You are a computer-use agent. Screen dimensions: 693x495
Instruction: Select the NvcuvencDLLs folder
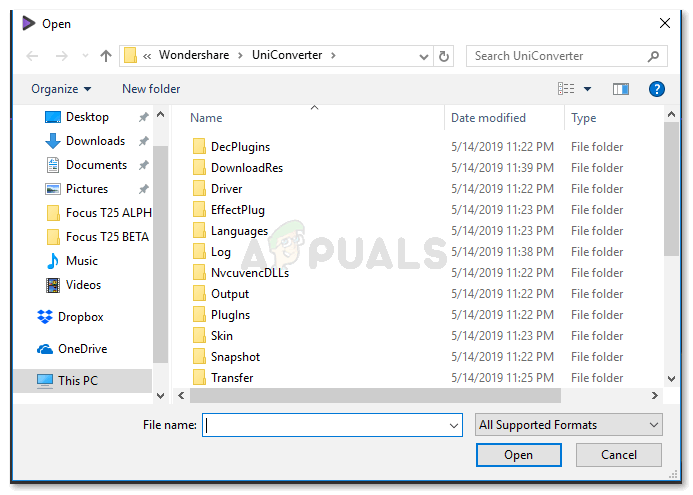250,273
